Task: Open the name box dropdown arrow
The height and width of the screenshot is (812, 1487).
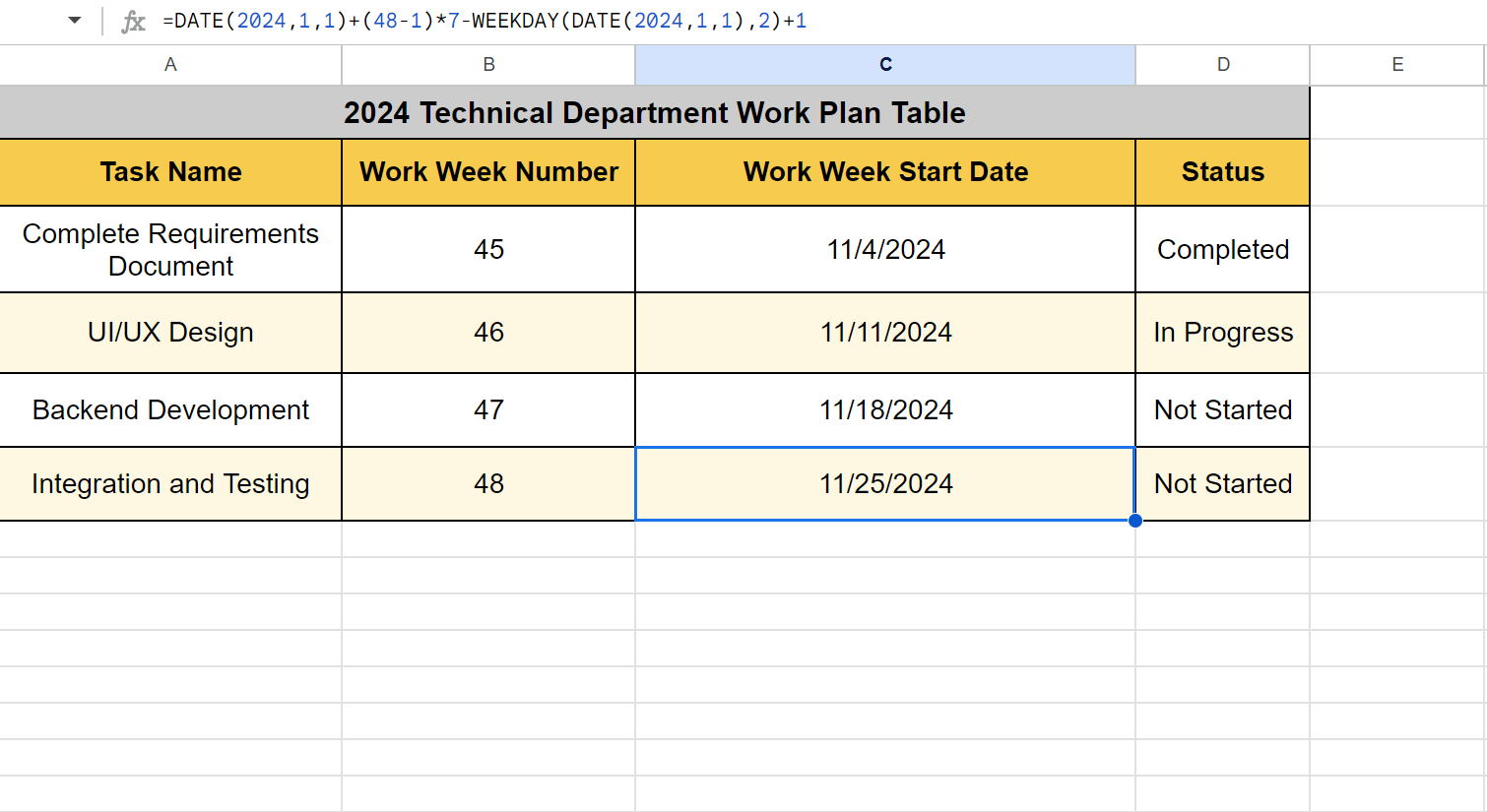Action: coord(75,21)
